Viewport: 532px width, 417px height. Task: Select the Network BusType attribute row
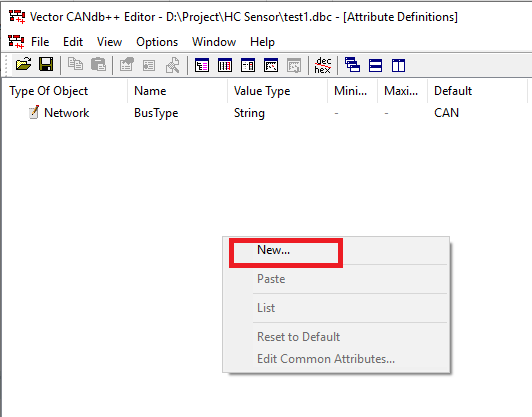(x=265, y=113)
